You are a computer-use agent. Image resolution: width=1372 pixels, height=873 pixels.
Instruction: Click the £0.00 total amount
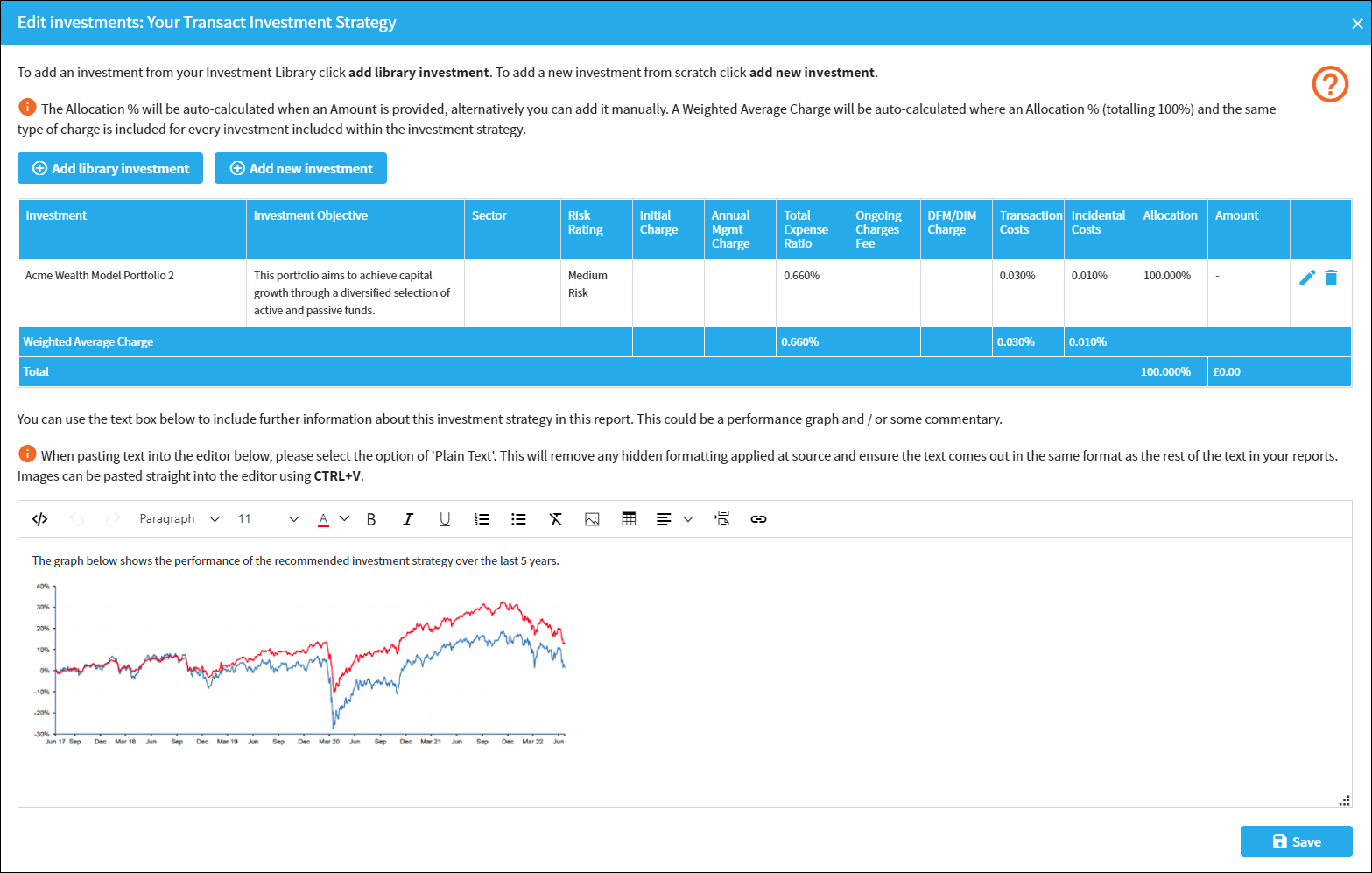(x=1227, y=371)
